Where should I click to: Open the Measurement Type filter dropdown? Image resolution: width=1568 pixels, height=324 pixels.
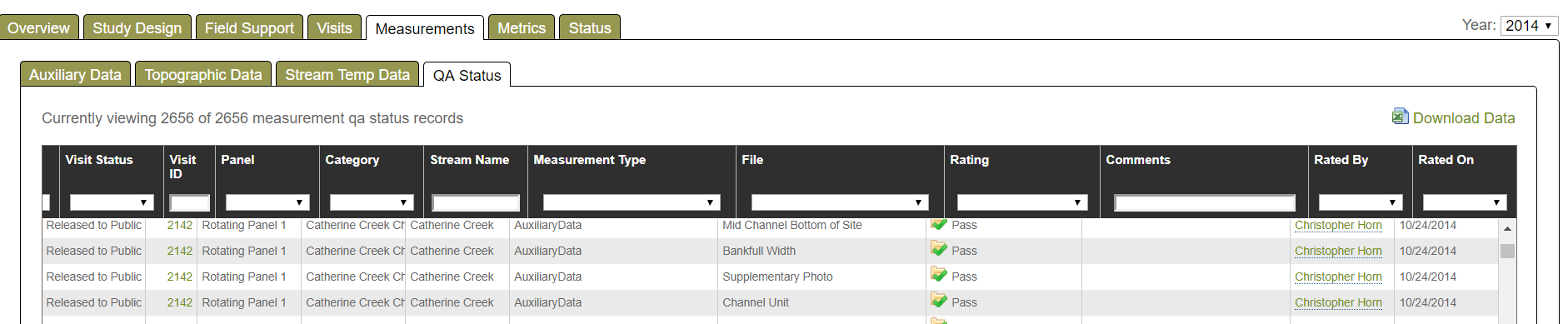coord(632,202)
